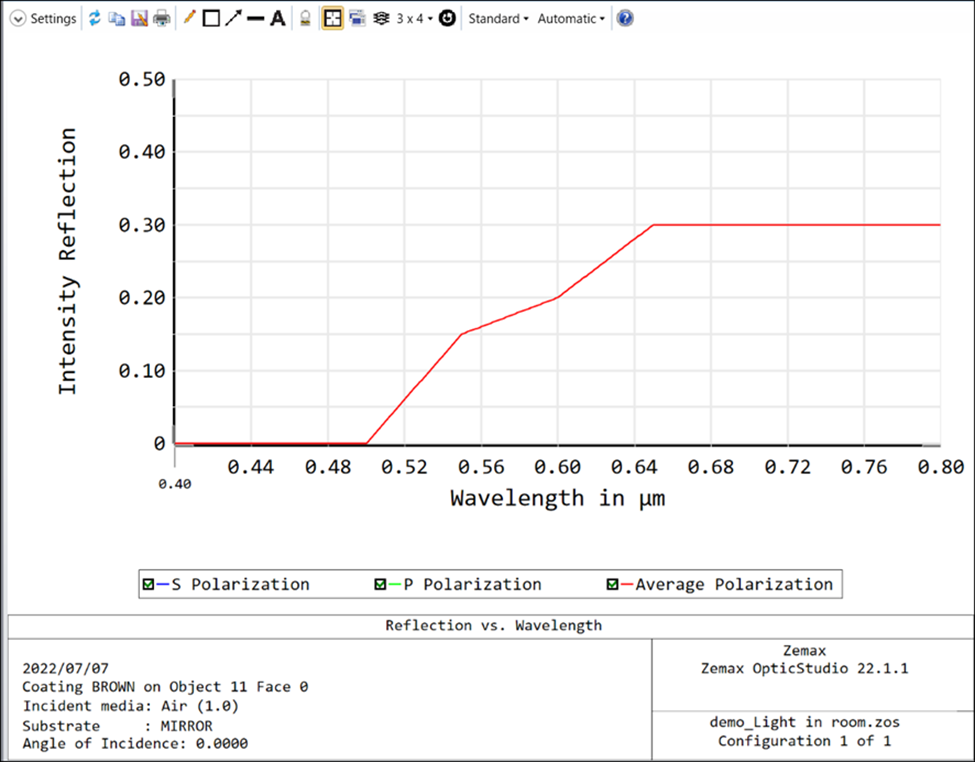This screenshot has width=975, height=762.
Task: Open the help question mark icon
Action: (625, 19)
